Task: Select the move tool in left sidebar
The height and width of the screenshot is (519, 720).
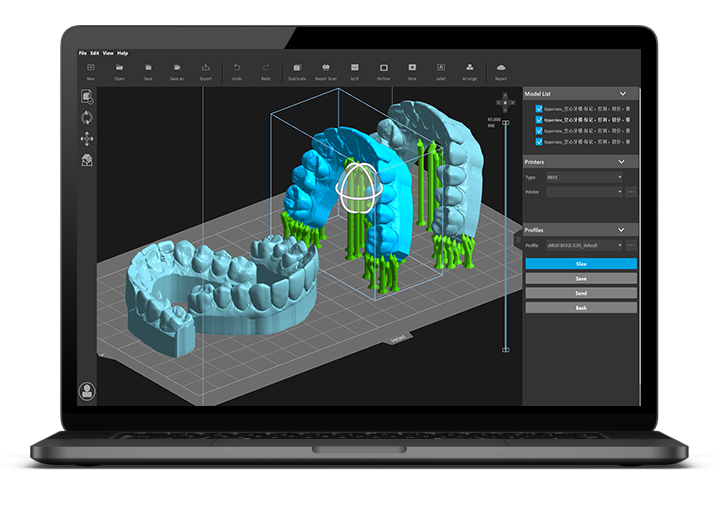Action: pyautogui.click(x=88, y=138)
